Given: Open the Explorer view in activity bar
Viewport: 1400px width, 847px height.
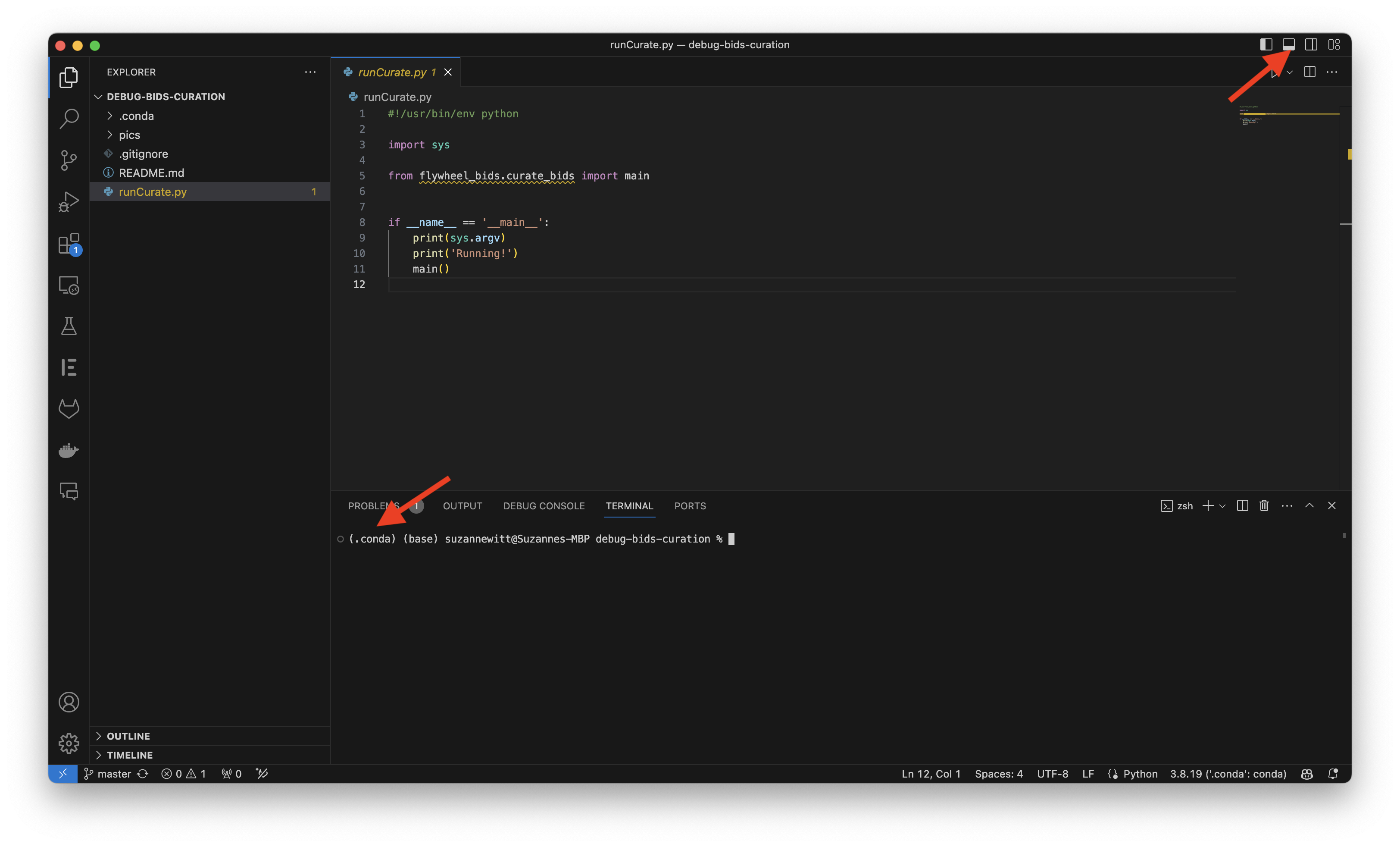Looking at the screenshot, I should point(69,77).
